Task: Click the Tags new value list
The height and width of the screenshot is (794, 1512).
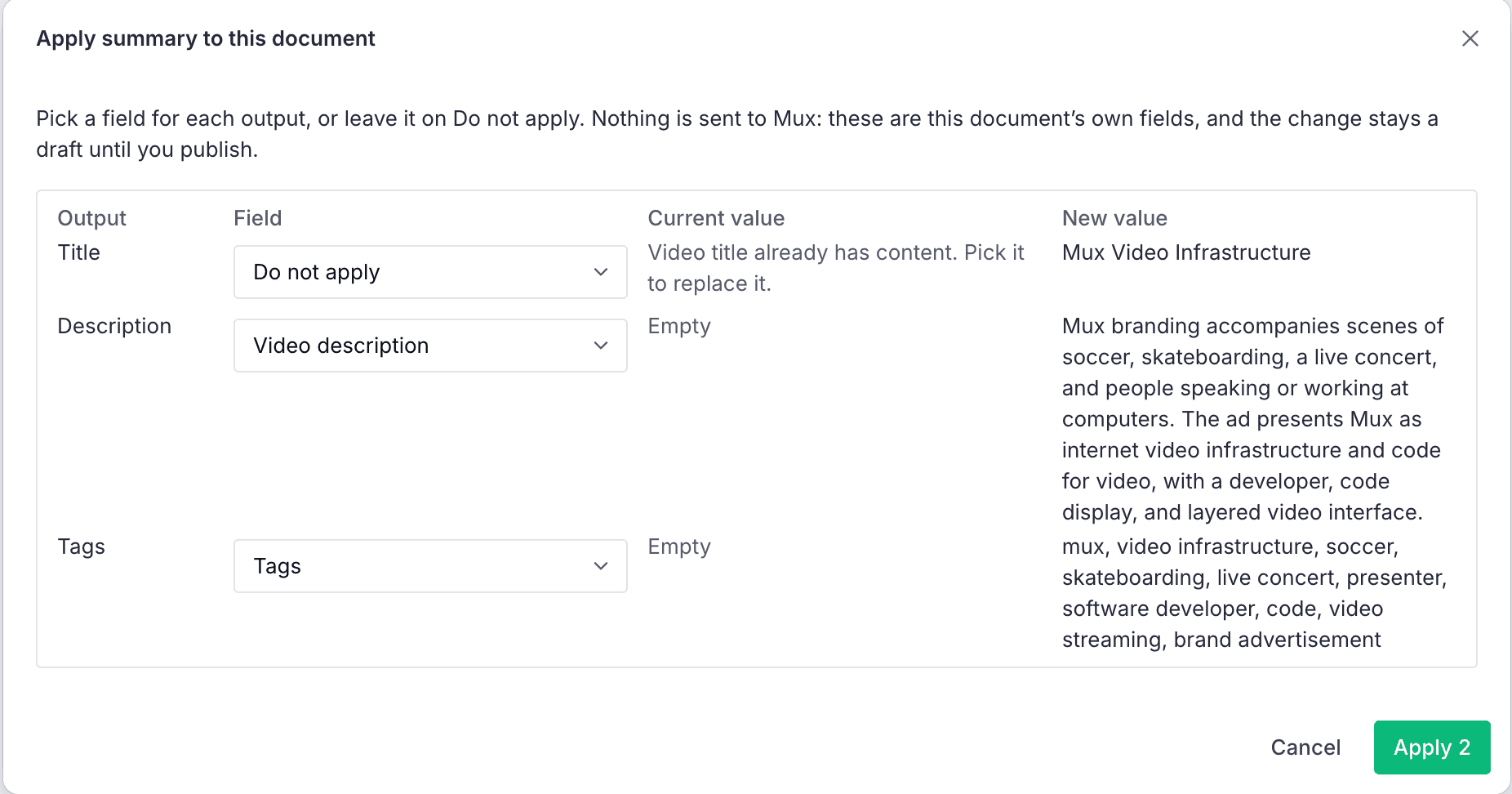Action: click(x=1255, y=593)
